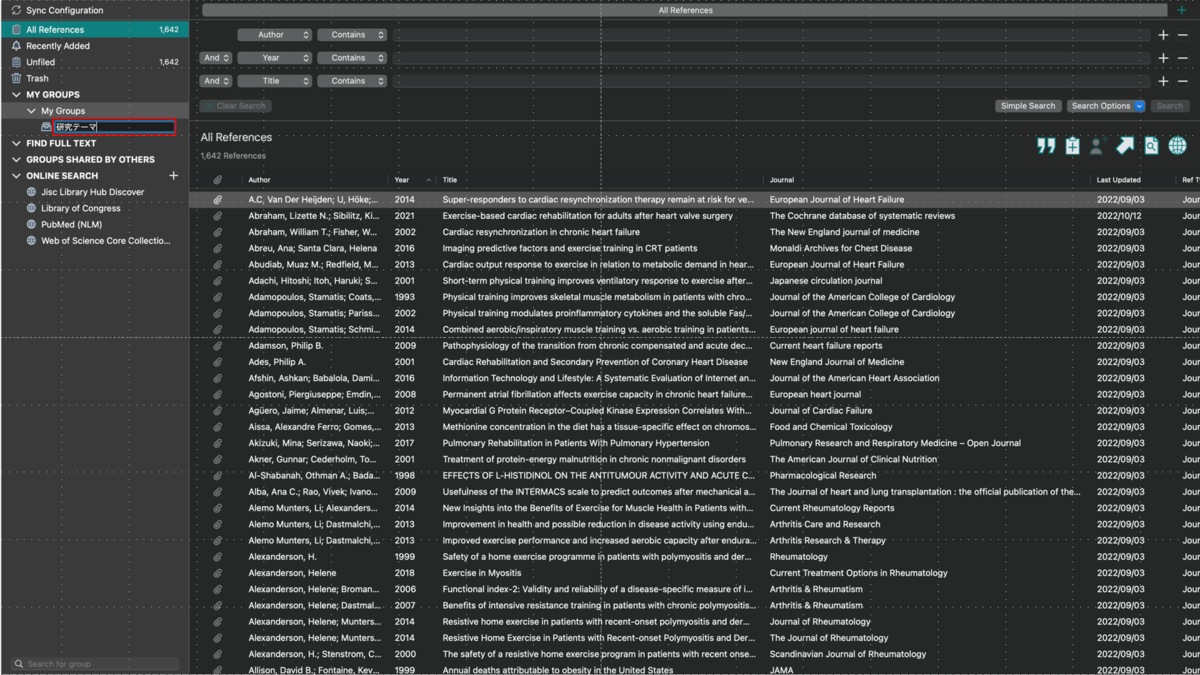
Task: Open Jisc Library Hub Discover online search
Action: point(92,192)
